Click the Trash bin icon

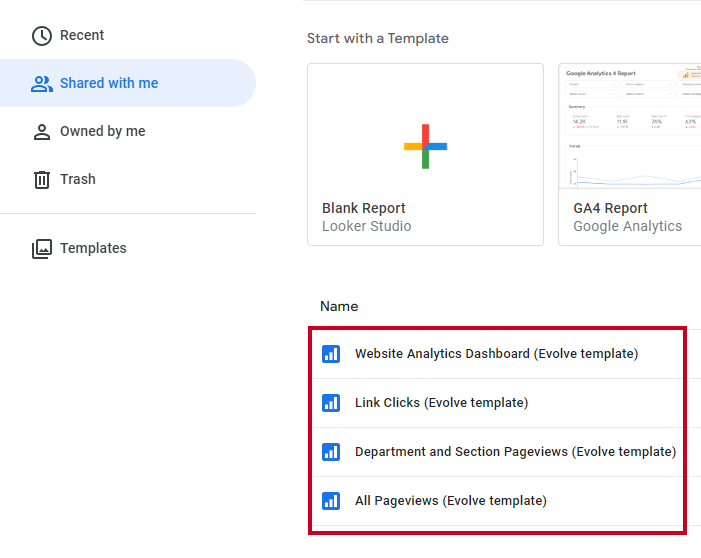click(42, 180)
